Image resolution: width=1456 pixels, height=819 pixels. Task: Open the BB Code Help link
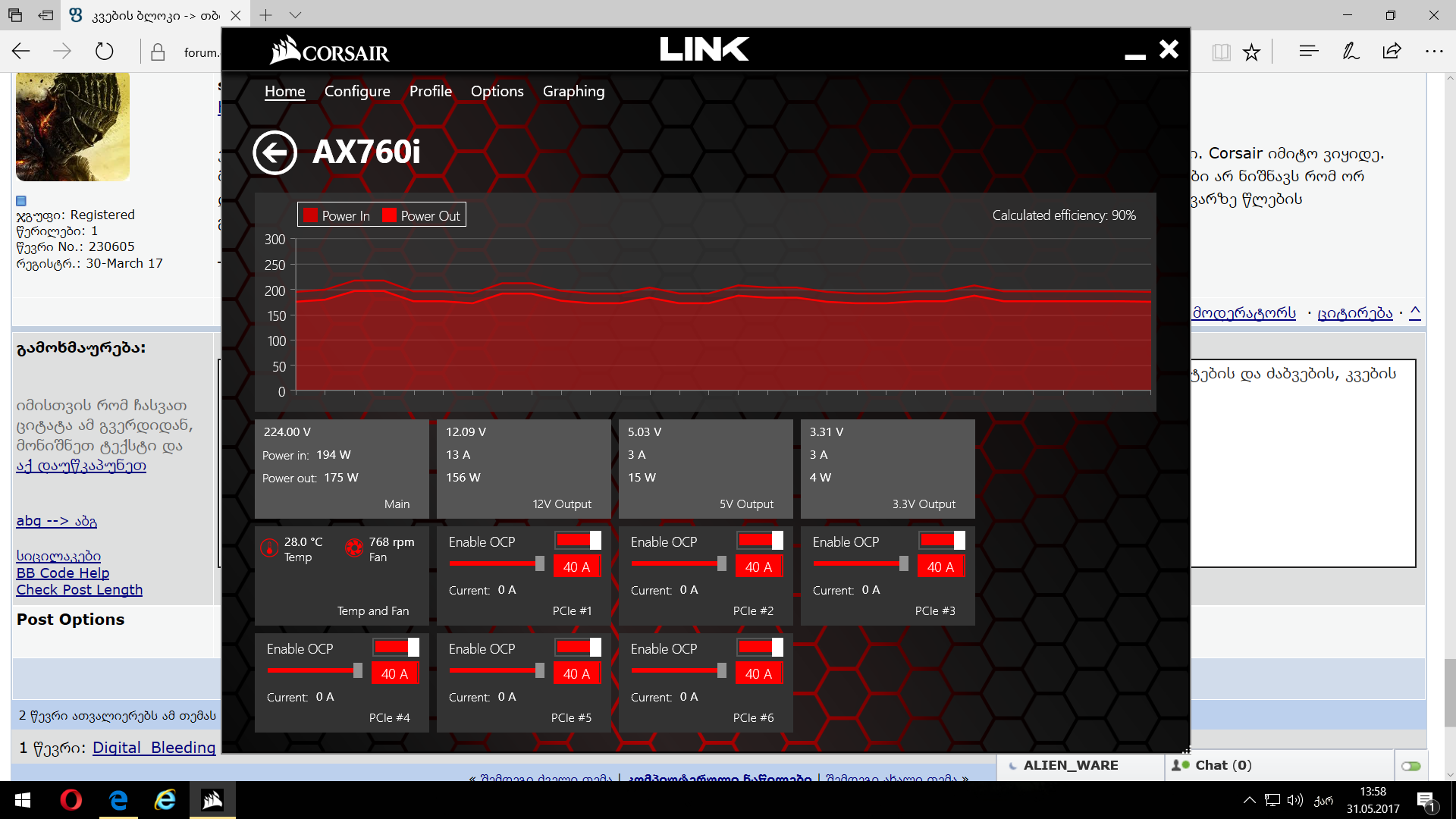pos(63,573)
